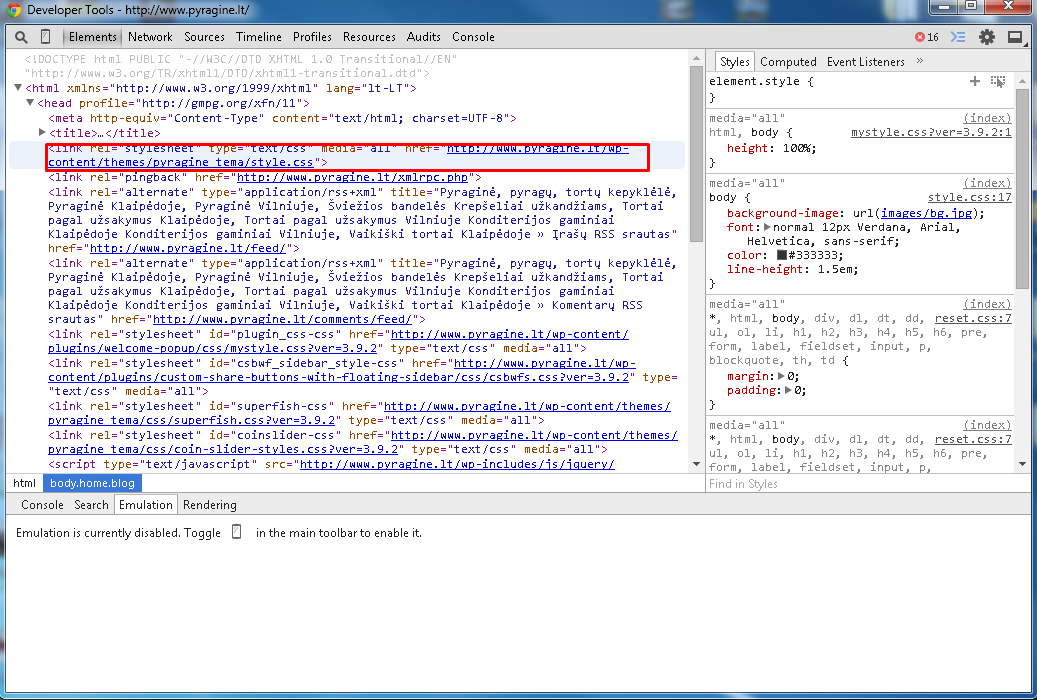The image size is (1037, 700).
Task: Open the drawer Console tab
Action: pyautogui.click(x=42, y=505)
